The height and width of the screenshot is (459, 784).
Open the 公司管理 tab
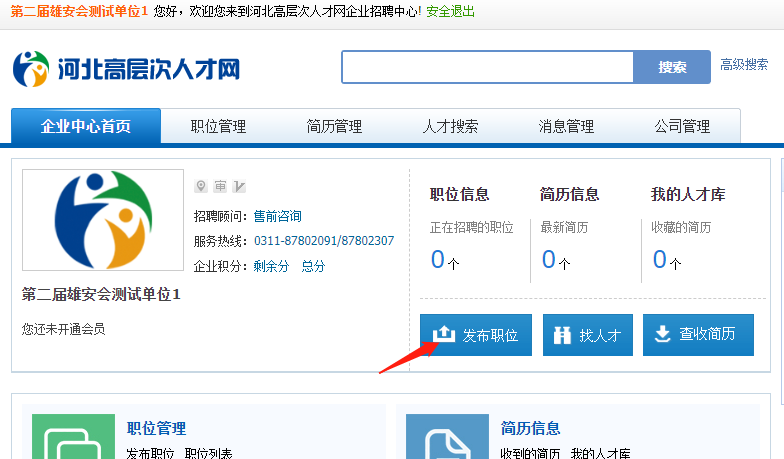682,126
